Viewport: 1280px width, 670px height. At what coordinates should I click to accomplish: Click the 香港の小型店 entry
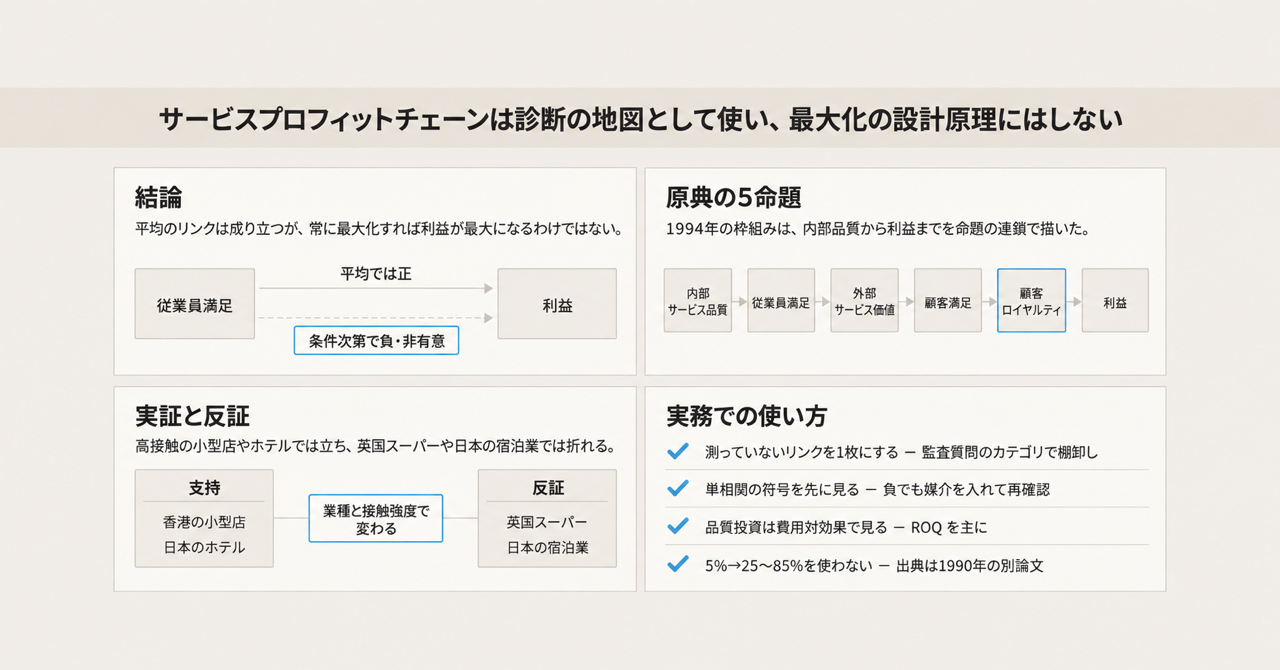(204, 522)
